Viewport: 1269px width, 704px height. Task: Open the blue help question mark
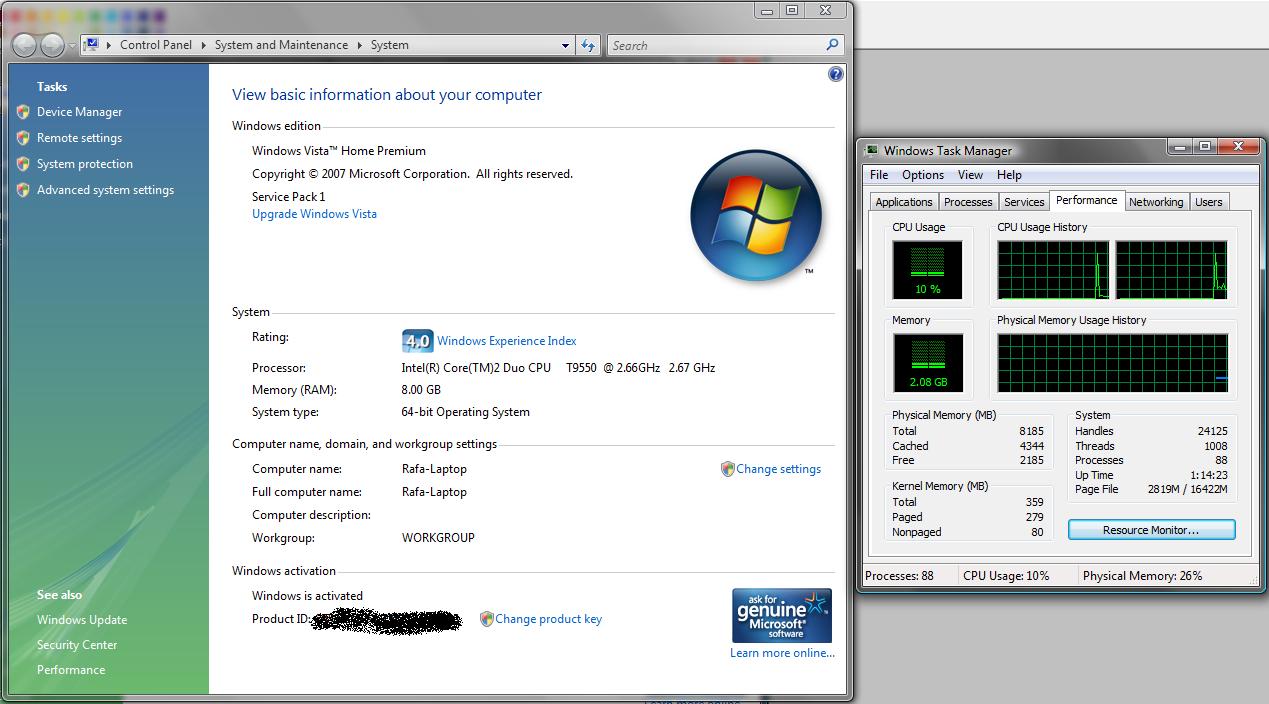tap(836, 74)
